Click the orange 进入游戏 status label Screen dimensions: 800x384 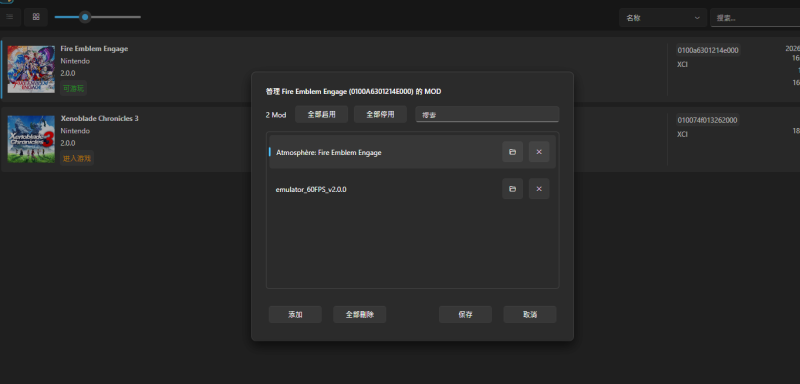pyautogui.click(x=77, y=158)
